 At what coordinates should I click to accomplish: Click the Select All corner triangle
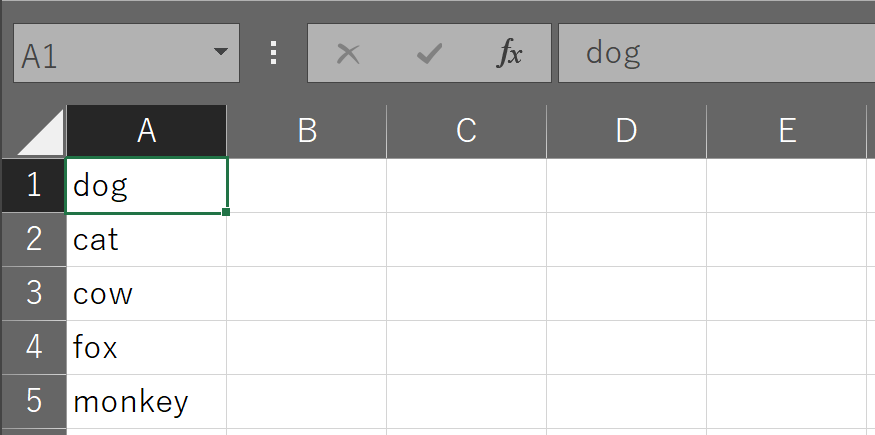point(40,132)
